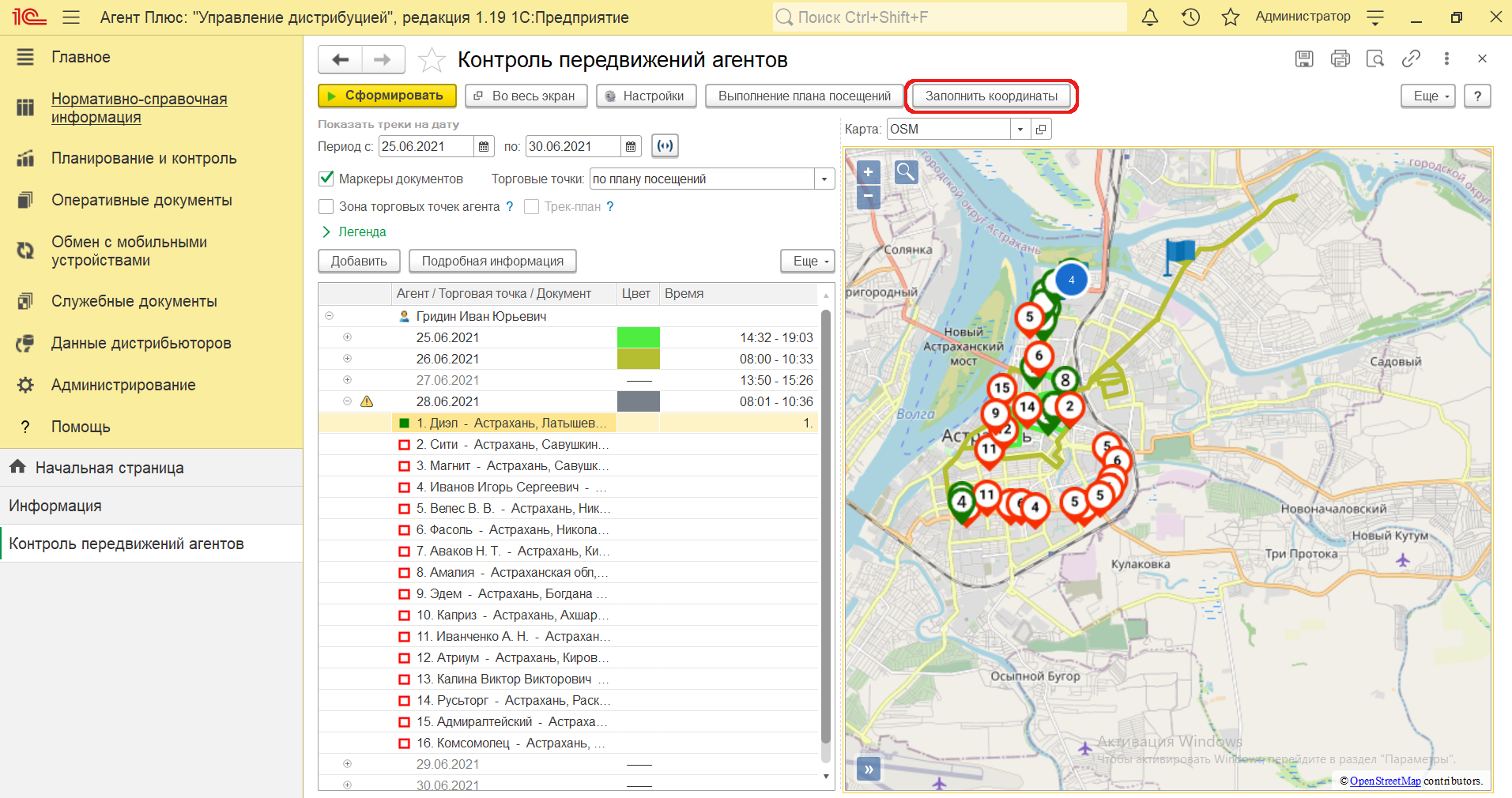Click warning icon on 28.06.2021 row
This screenshot has height=798, width=1512.
pyautogui.click(x=367, y=401)
